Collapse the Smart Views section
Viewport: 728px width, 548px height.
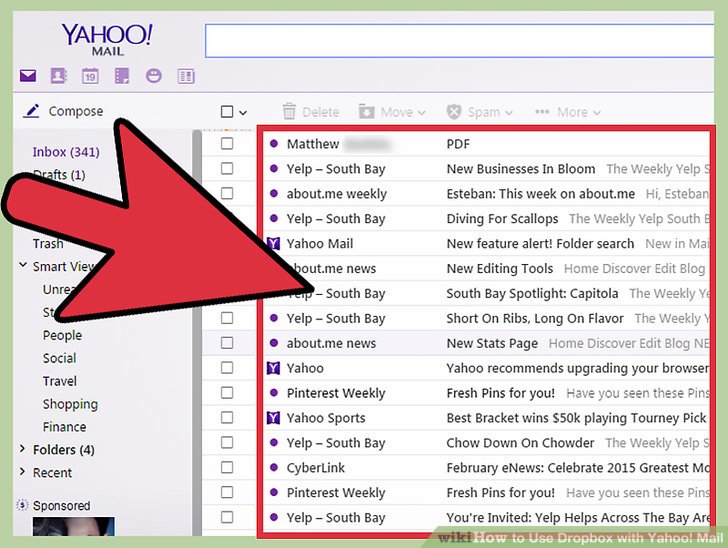(22, 265)
